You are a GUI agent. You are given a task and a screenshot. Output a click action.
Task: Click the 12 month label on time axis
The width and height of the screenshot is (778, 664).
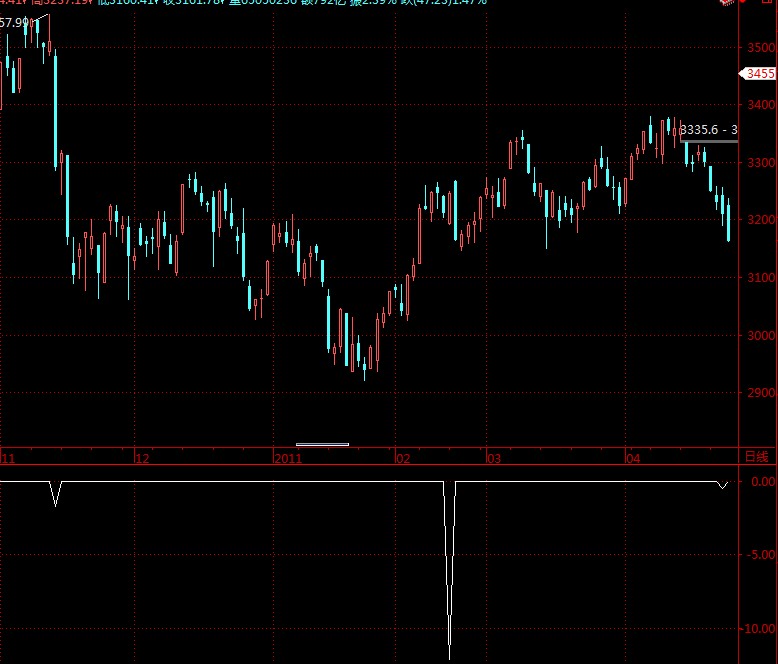pyautogui.click(x=142, y=458)
